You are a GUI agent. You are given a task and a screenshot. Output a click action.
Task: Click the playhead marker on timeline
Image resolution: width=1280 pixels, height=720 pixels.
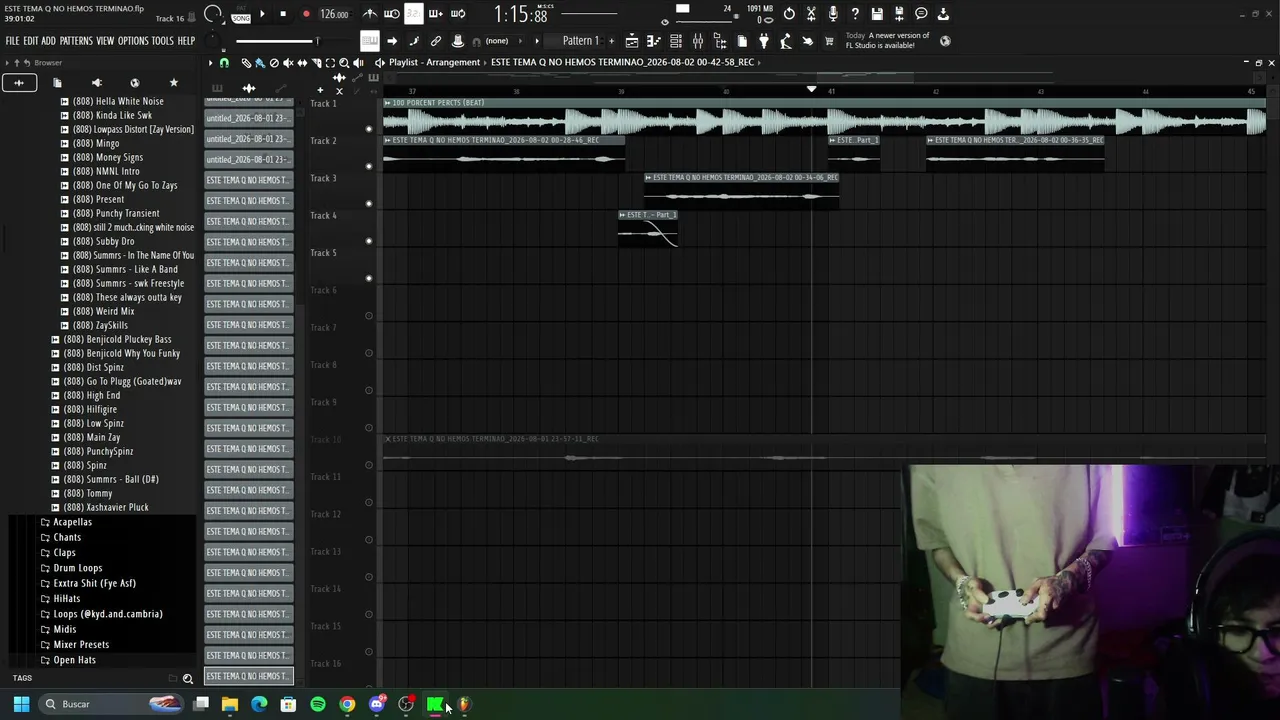812,89
